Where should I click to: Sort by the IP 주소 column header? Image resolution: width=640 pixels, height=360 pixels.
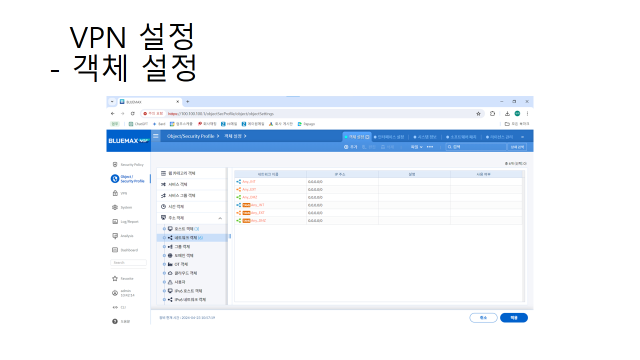(342, 174)
